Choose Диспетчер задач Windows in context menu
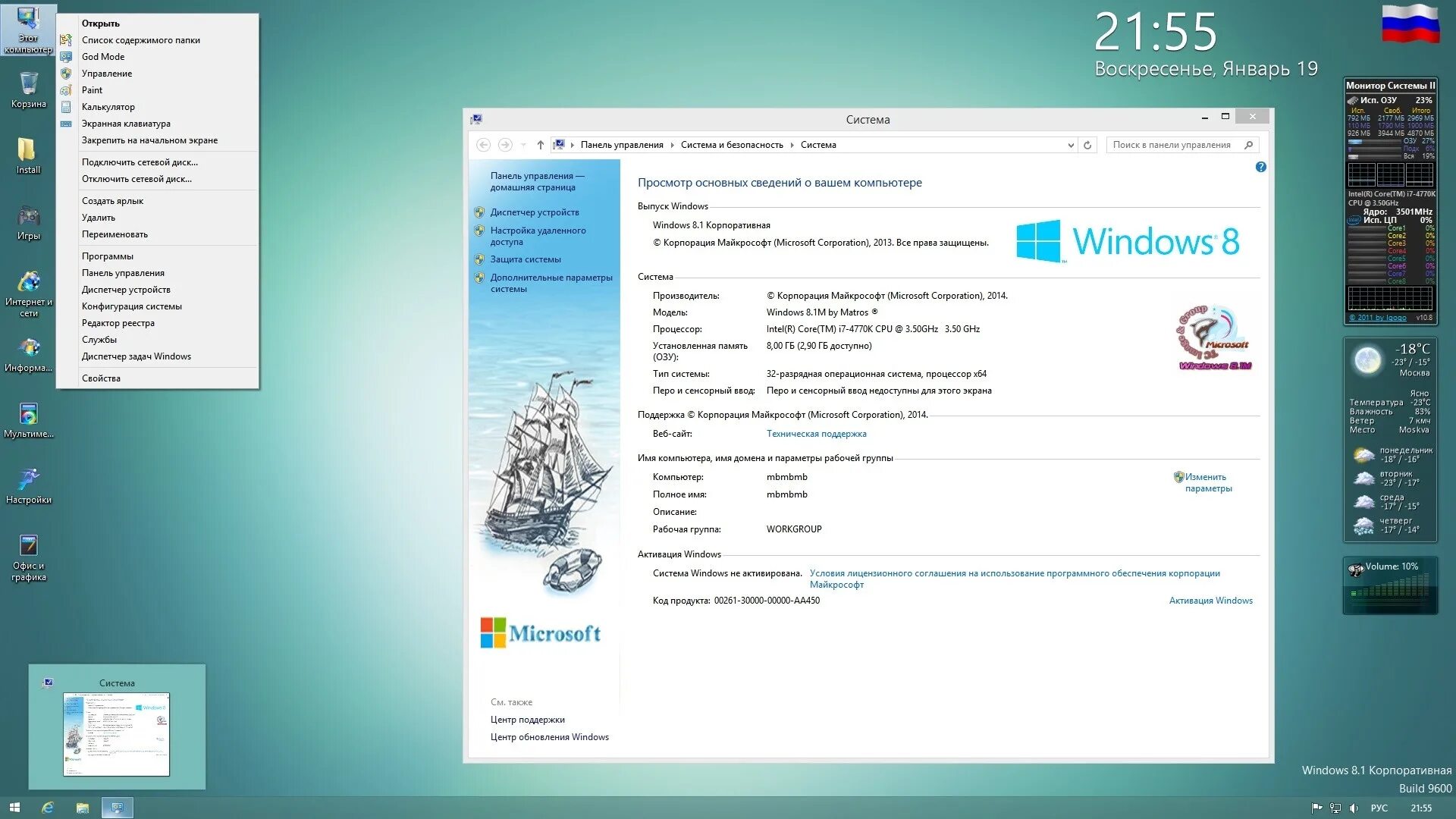 pyautogui.click(x=158, y=356)
